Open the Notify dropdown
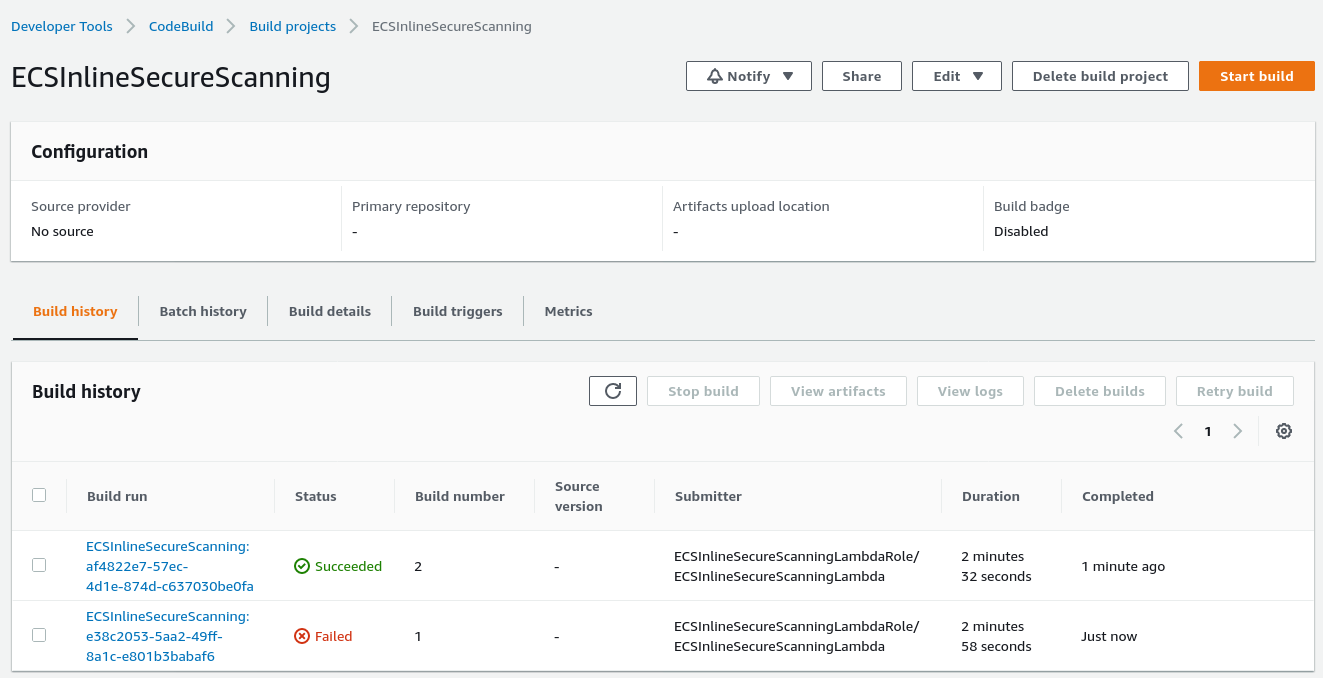Viewport: 1323px width, 678px height. pos(749,76)
